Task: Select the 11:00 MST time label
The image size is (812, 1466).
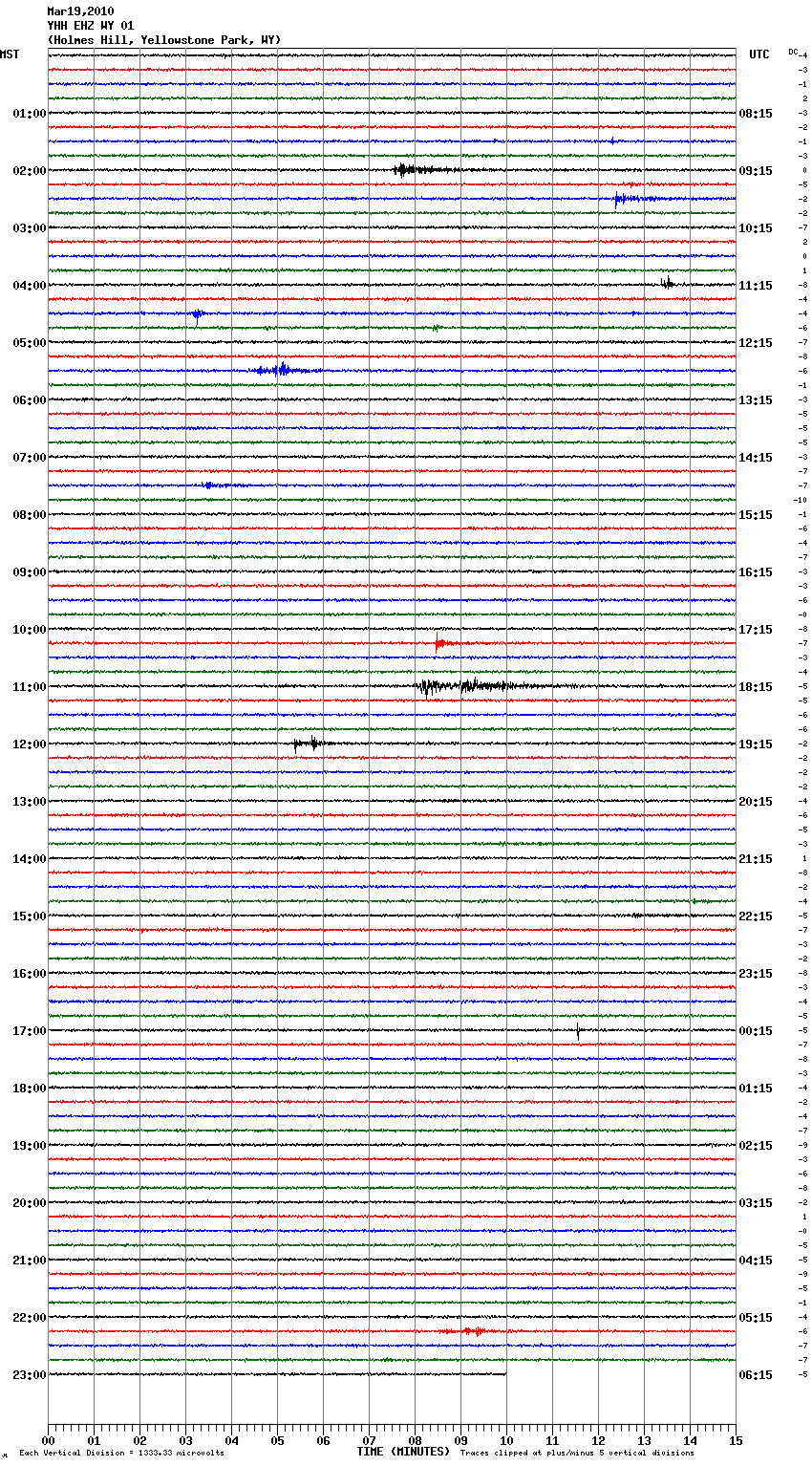Action: [x=30, y=687]
